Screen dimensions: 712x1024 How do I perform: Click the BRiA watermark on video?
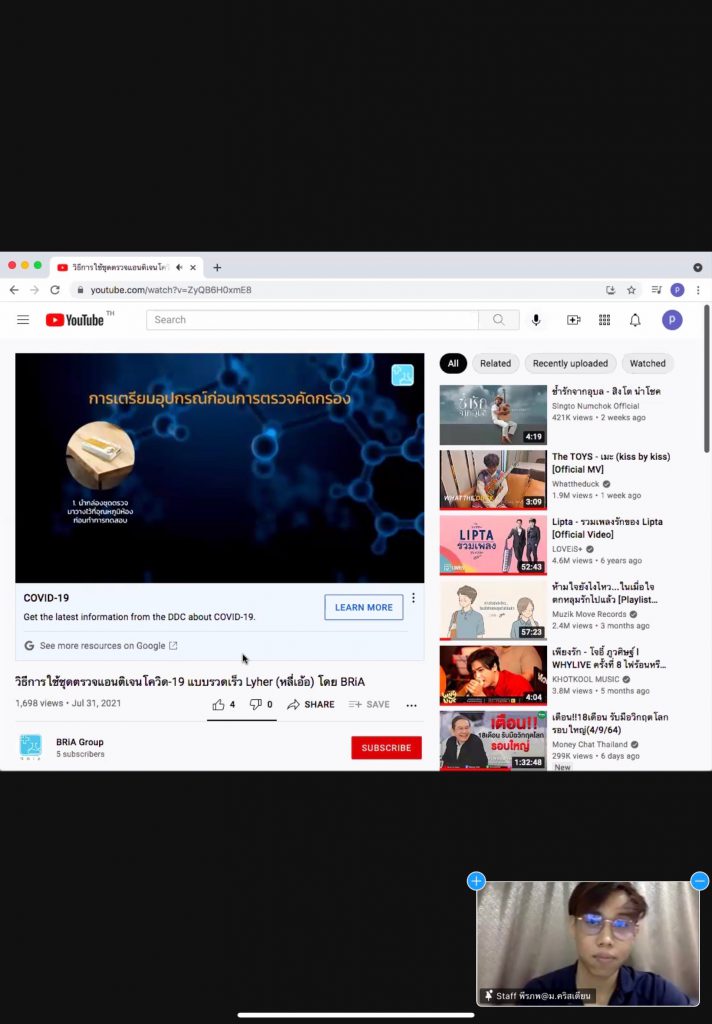[402, 375]
